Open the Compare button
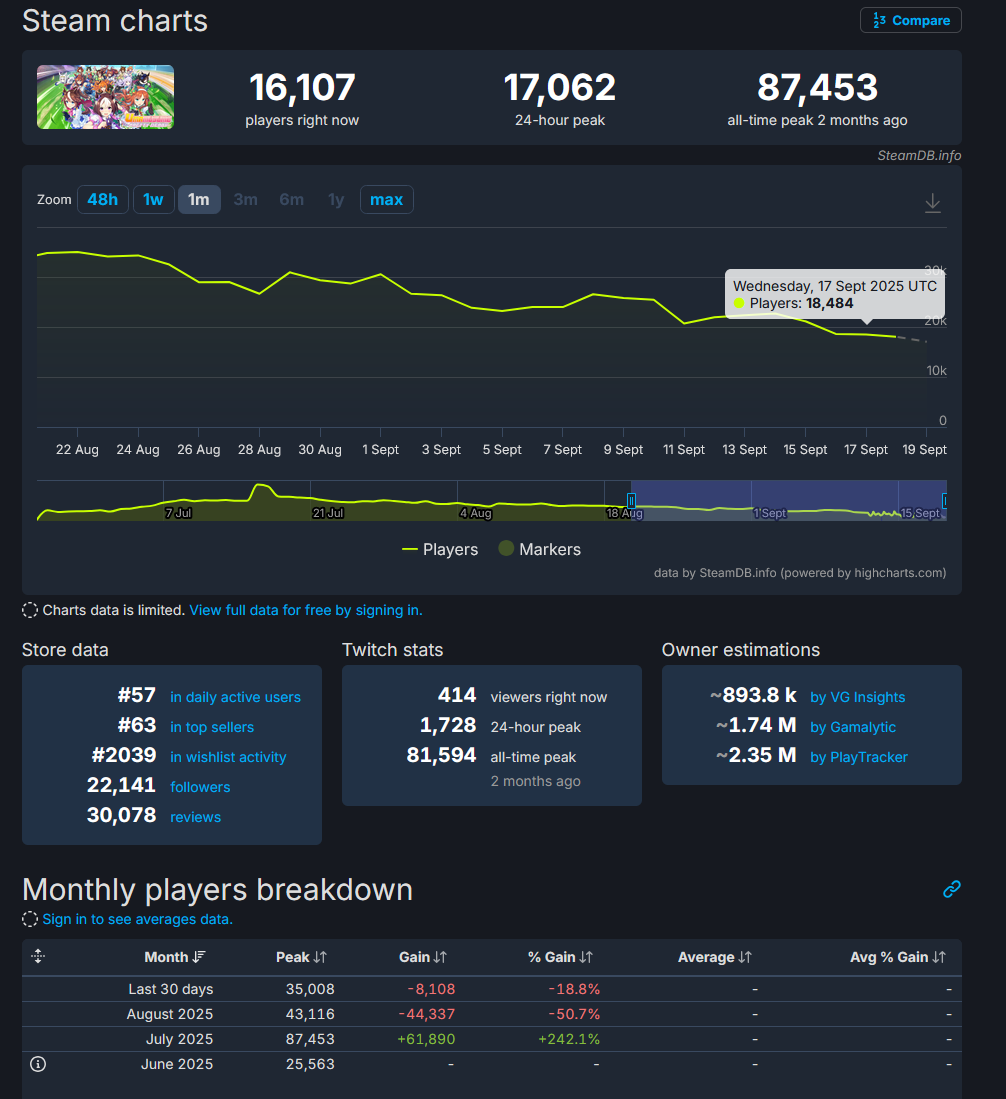The width and height of the screenshot is (1006, 1099). pos(911,20)
